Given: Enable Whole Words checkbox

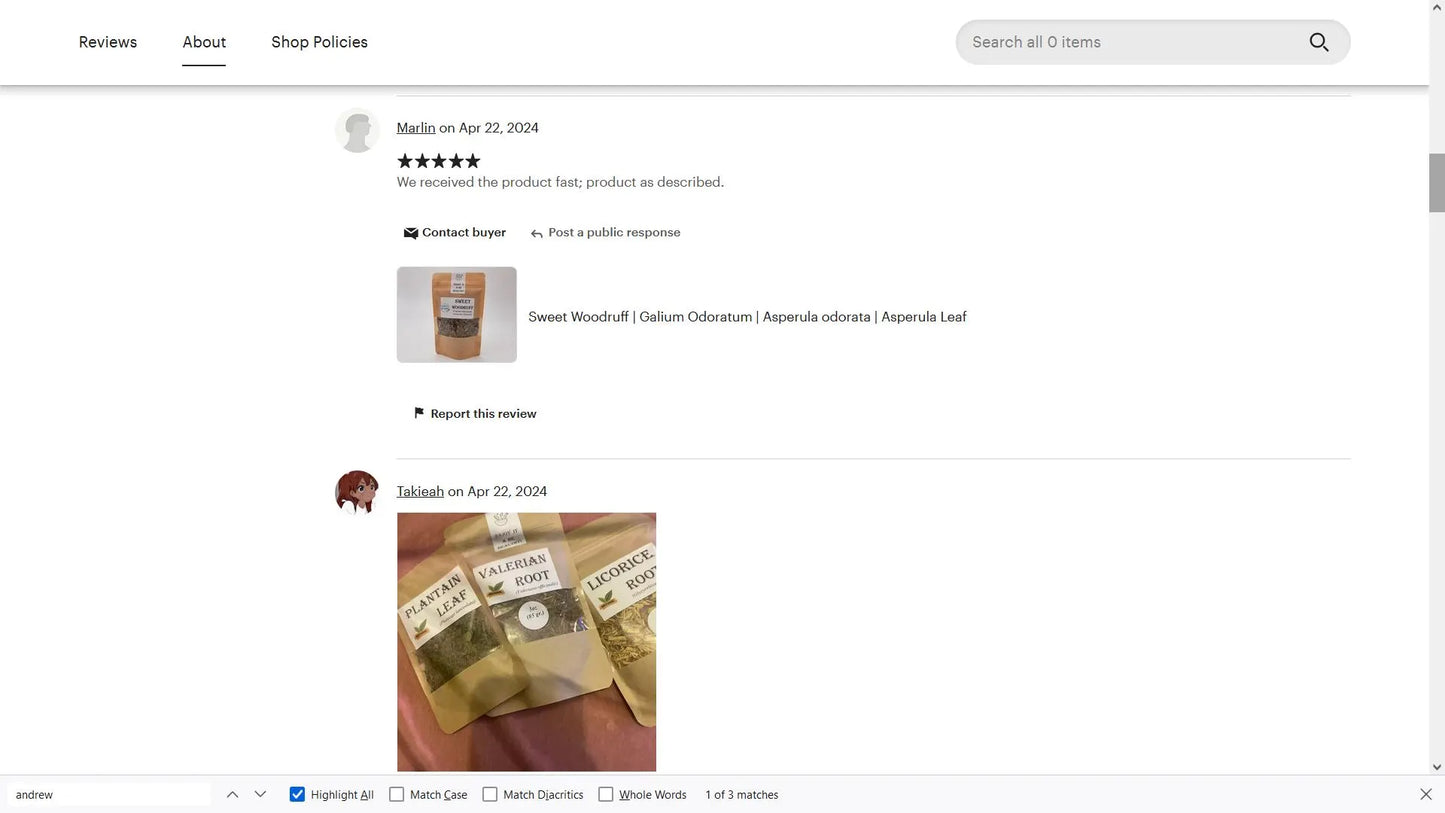Looking at the screenshot, I should tap(605, 794).
